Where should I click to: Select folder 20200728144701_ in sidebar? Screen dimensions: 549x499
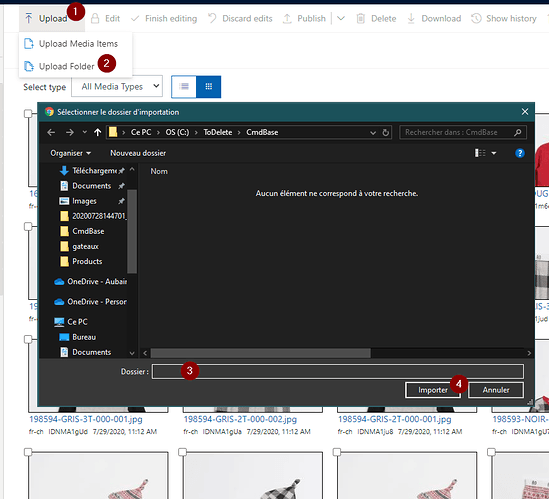93,216
